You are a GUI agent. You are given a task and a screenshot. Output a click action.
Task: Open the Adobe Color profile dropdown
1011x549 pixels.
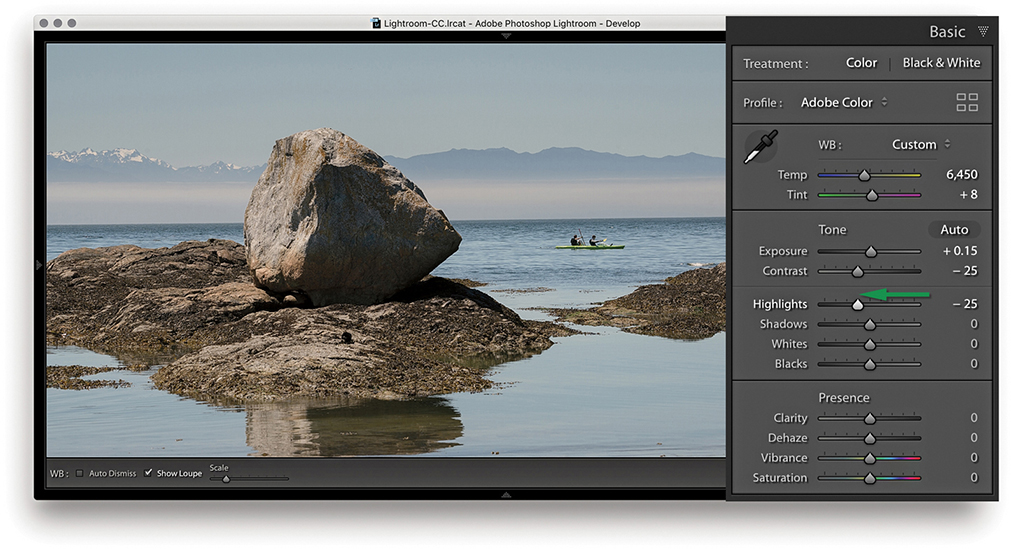click(x=843, y=103)
